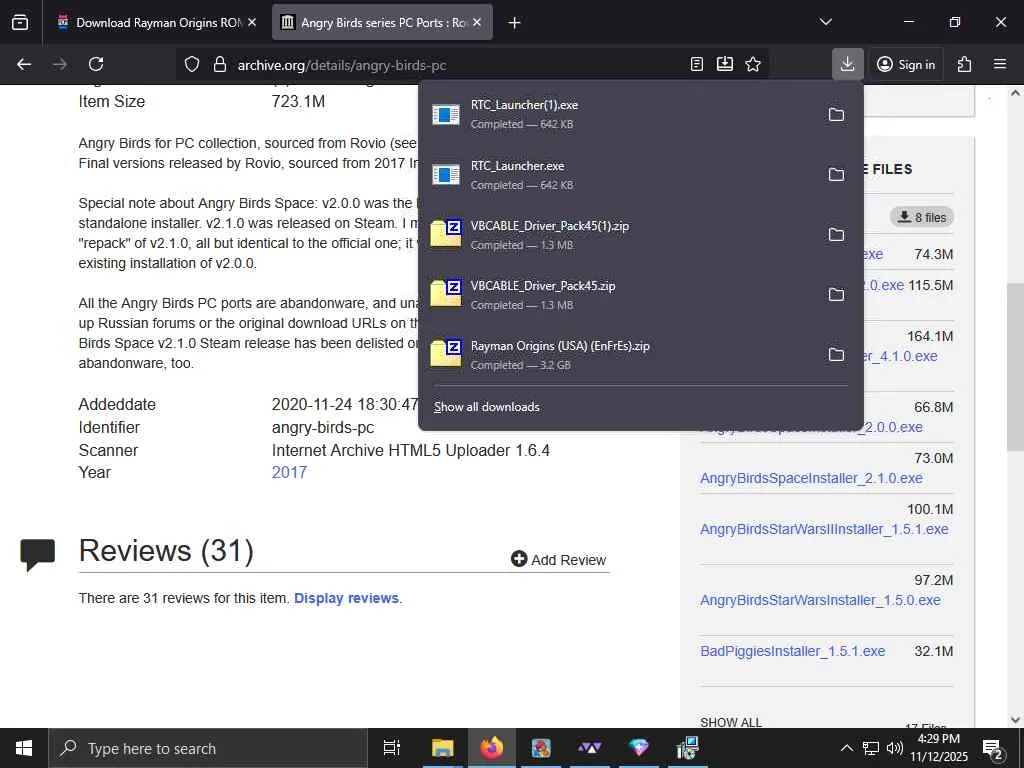
Task: Click scrollbar down arrow
Action: coord(1015,720)
